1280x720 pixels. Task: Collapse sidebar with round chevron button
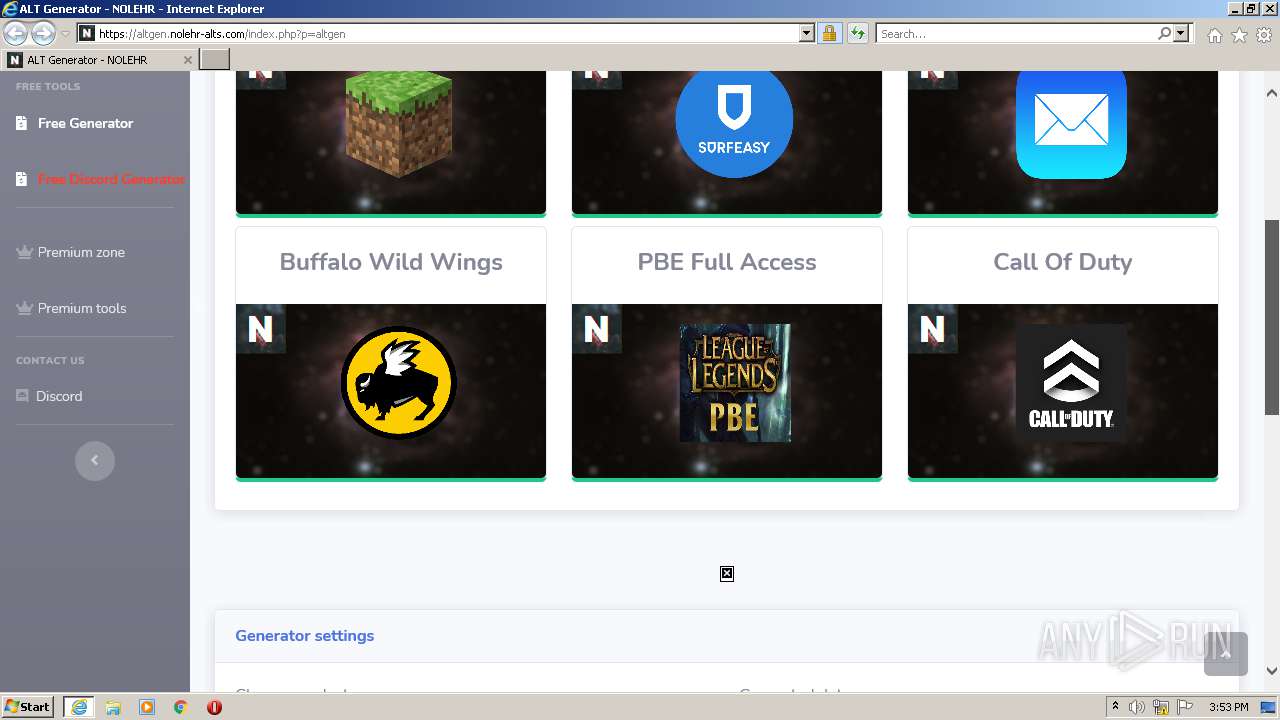pyautogui.click(x=95, y=460)
